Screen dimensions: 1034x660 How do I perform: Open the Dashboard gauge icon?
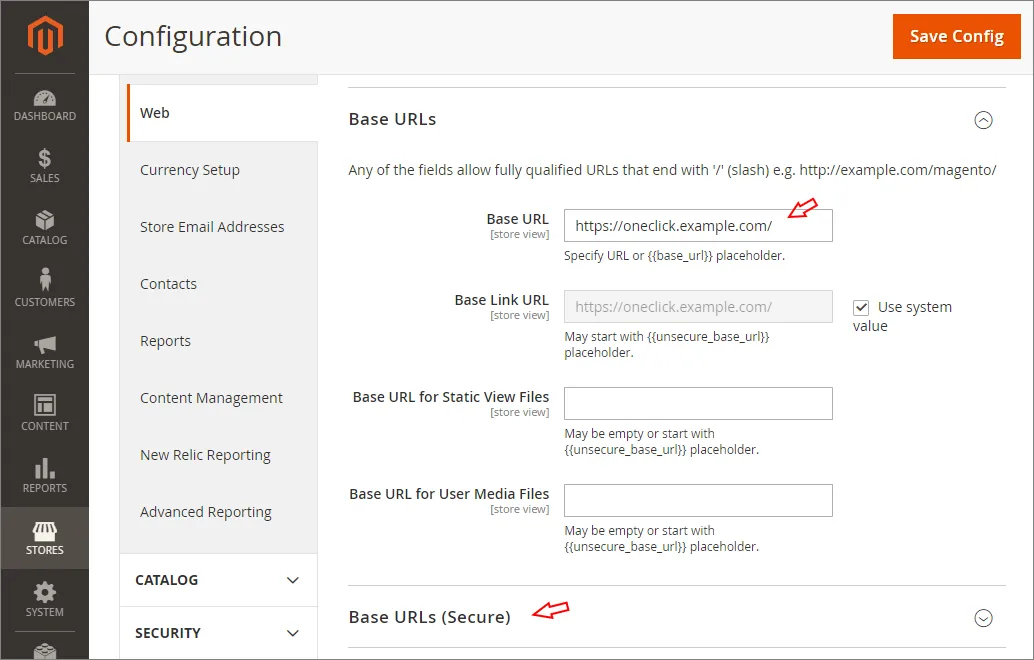click(x=45, y=98)
